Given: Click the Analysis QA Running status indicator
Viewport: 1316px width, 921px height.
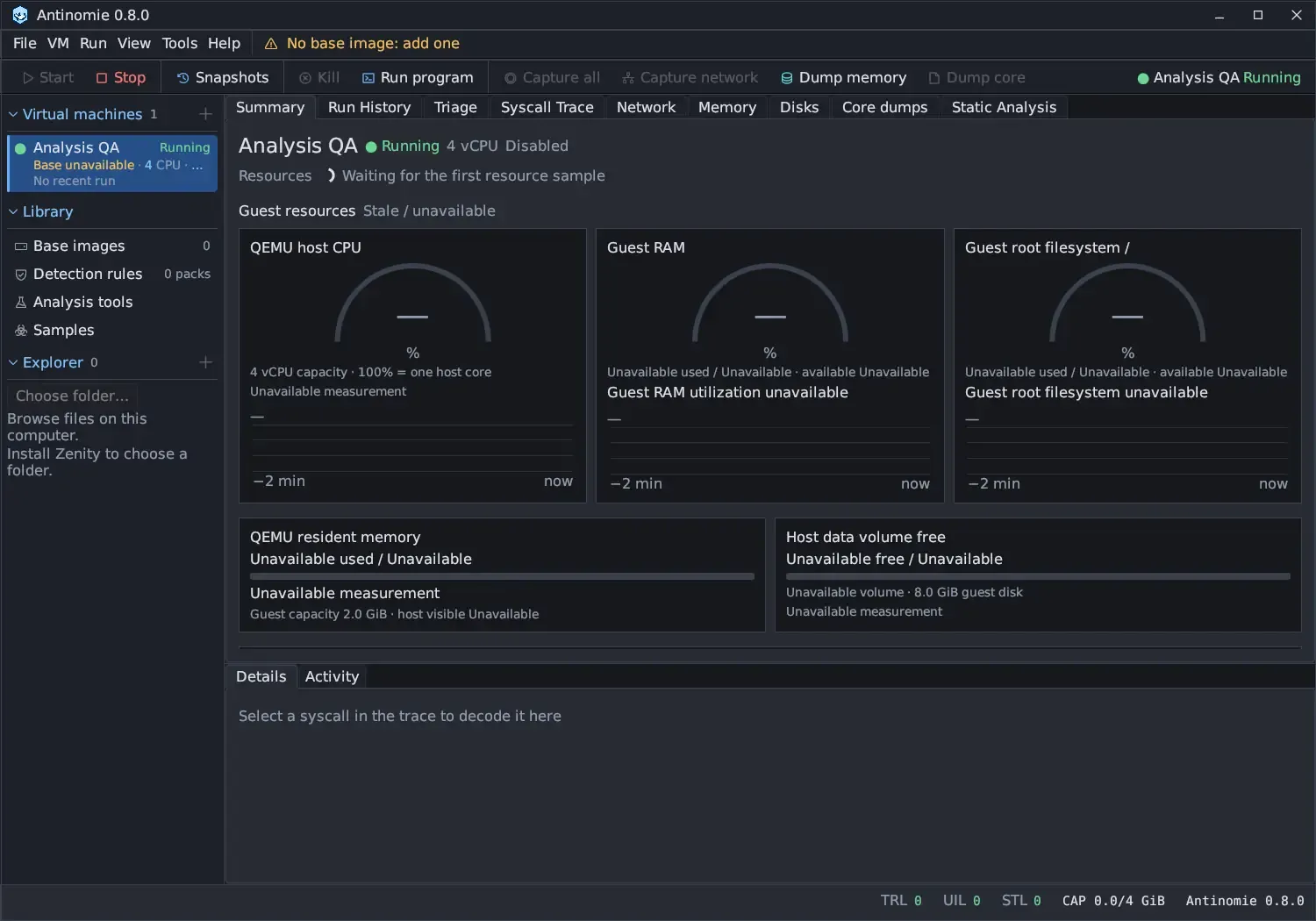Looking at the screenshot, I should coord(1219,77).
